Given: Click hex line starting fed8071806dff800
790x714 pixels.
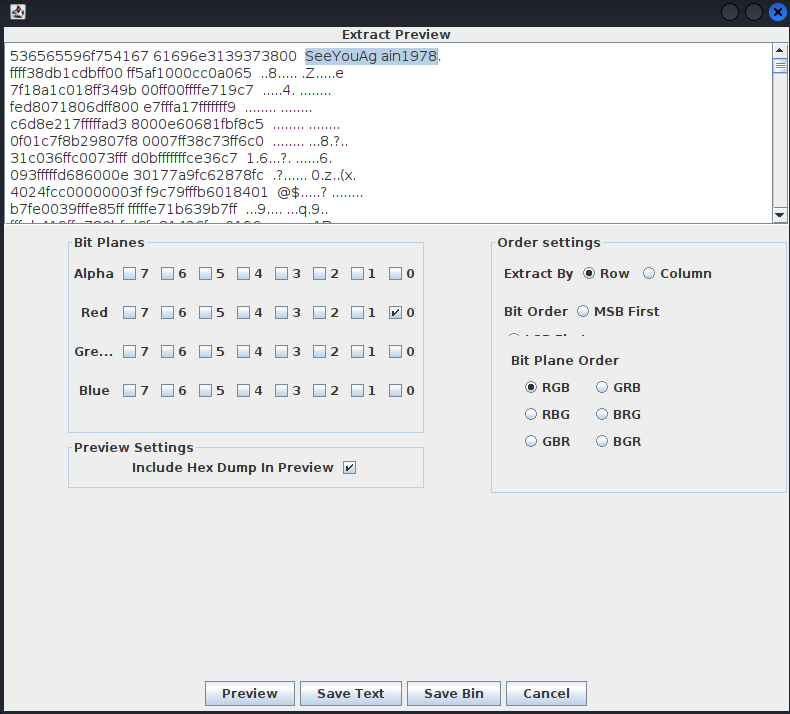Looking at the screenshot, I should 161,107.
